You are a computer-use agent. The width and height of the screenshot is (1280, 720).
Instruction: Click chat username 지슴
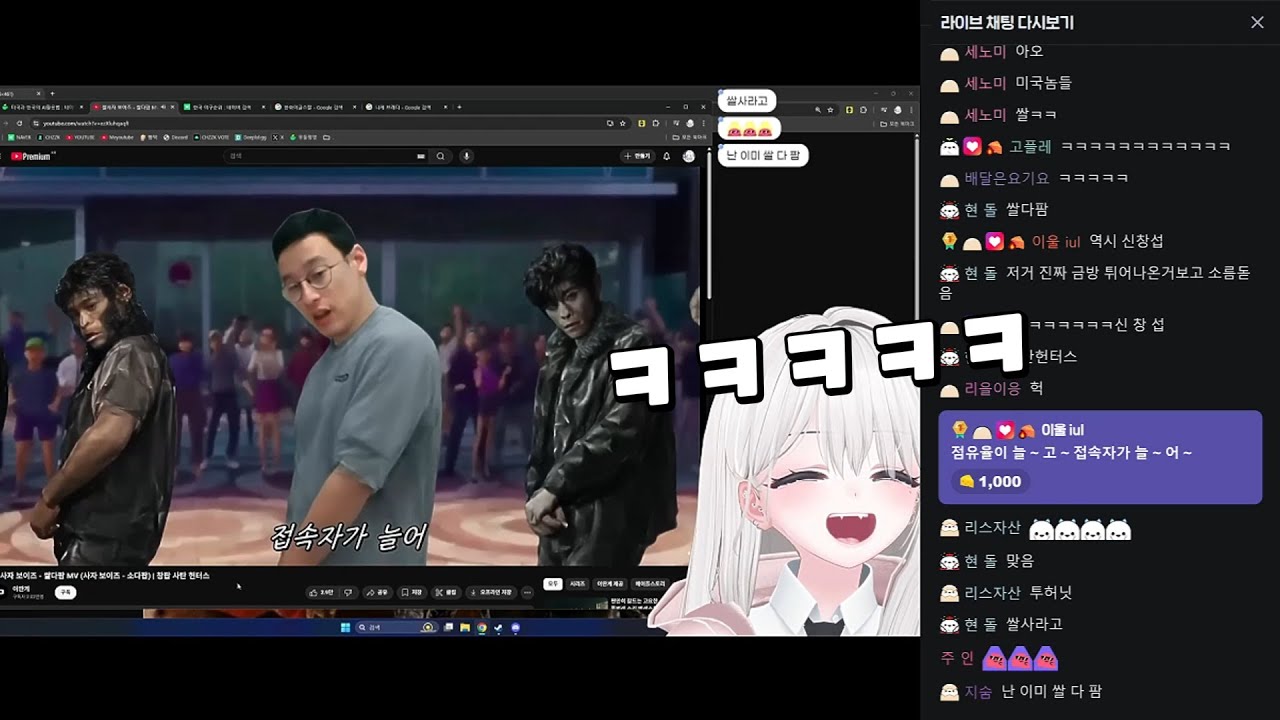click(x=978, y=691)
